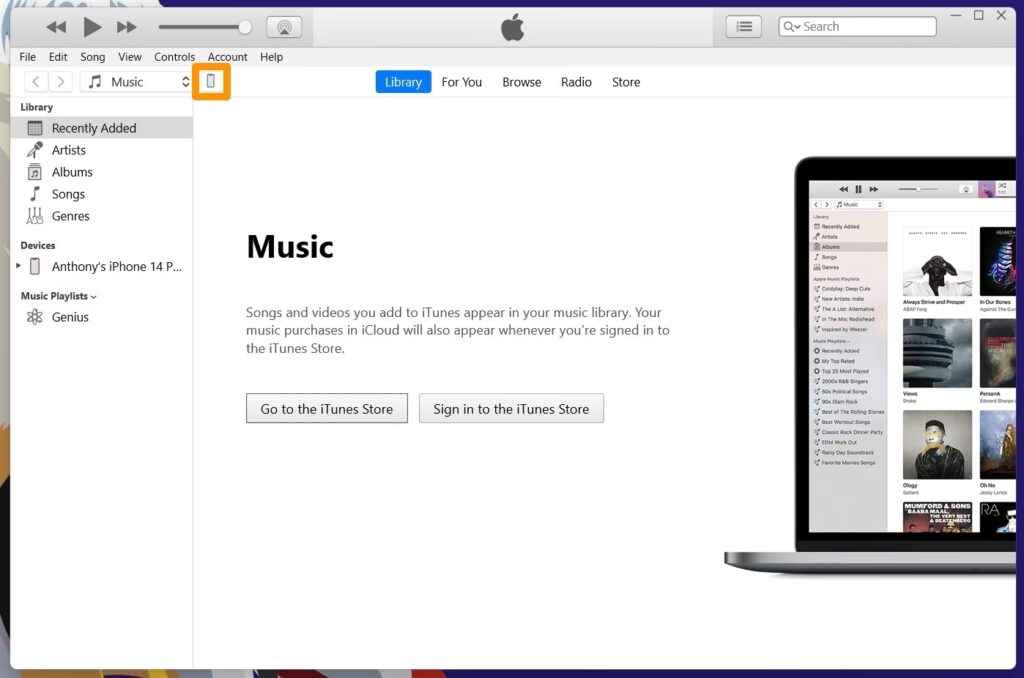Switch to the For You tab
The height and width of the screenshot is (678, 1024).
click(461, 82)
